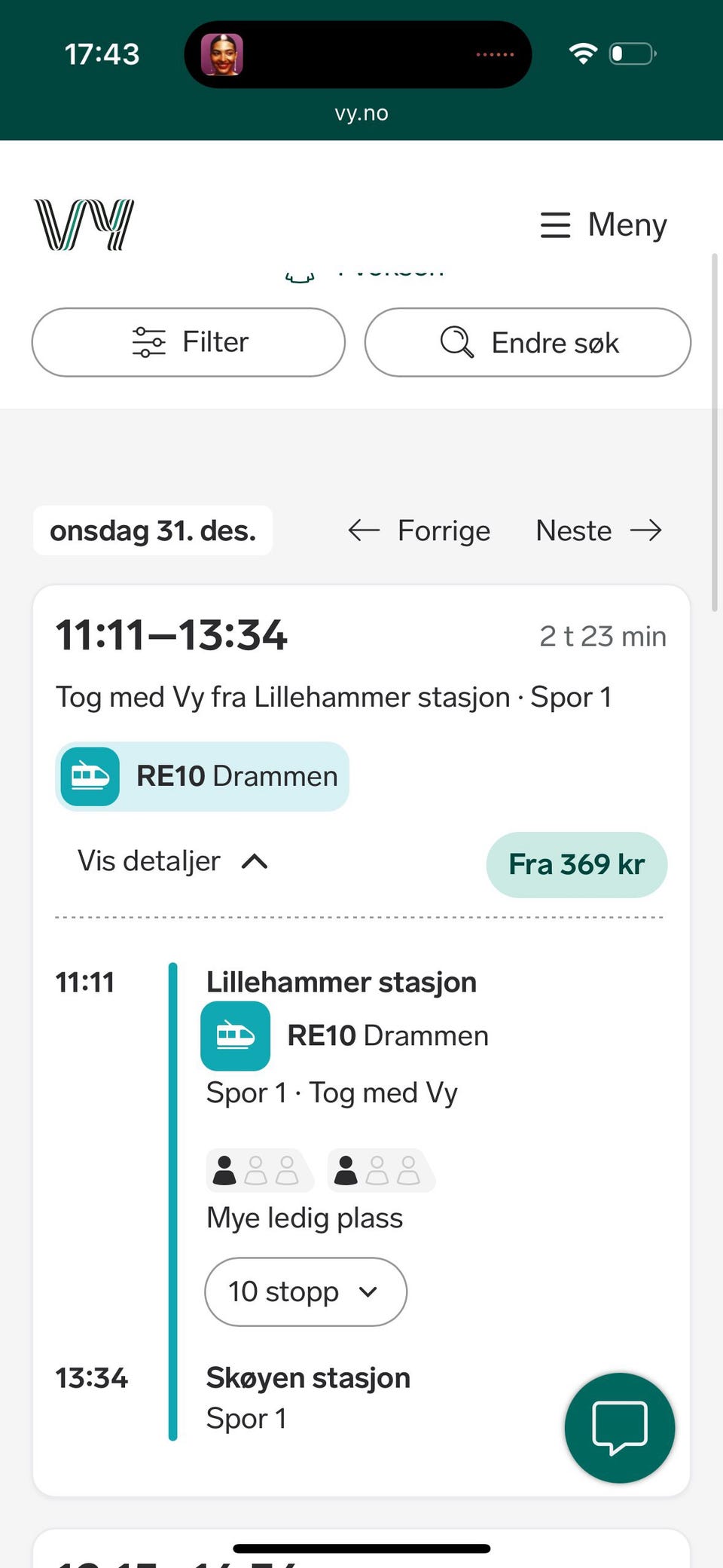Select the Fra 369 kr price button
The width and height of the screenshot is (723, 1568).
[x=577, y=864]
